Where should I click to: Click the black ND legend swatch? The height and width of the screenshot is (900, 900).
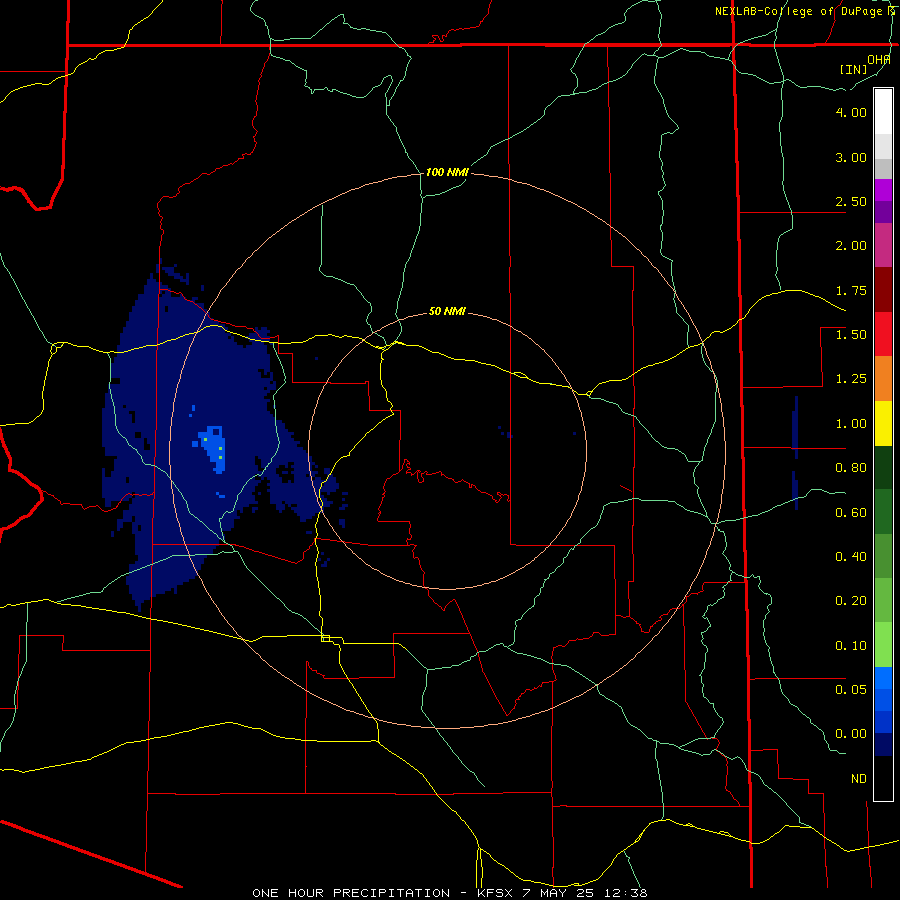click(x=883, y=778)
